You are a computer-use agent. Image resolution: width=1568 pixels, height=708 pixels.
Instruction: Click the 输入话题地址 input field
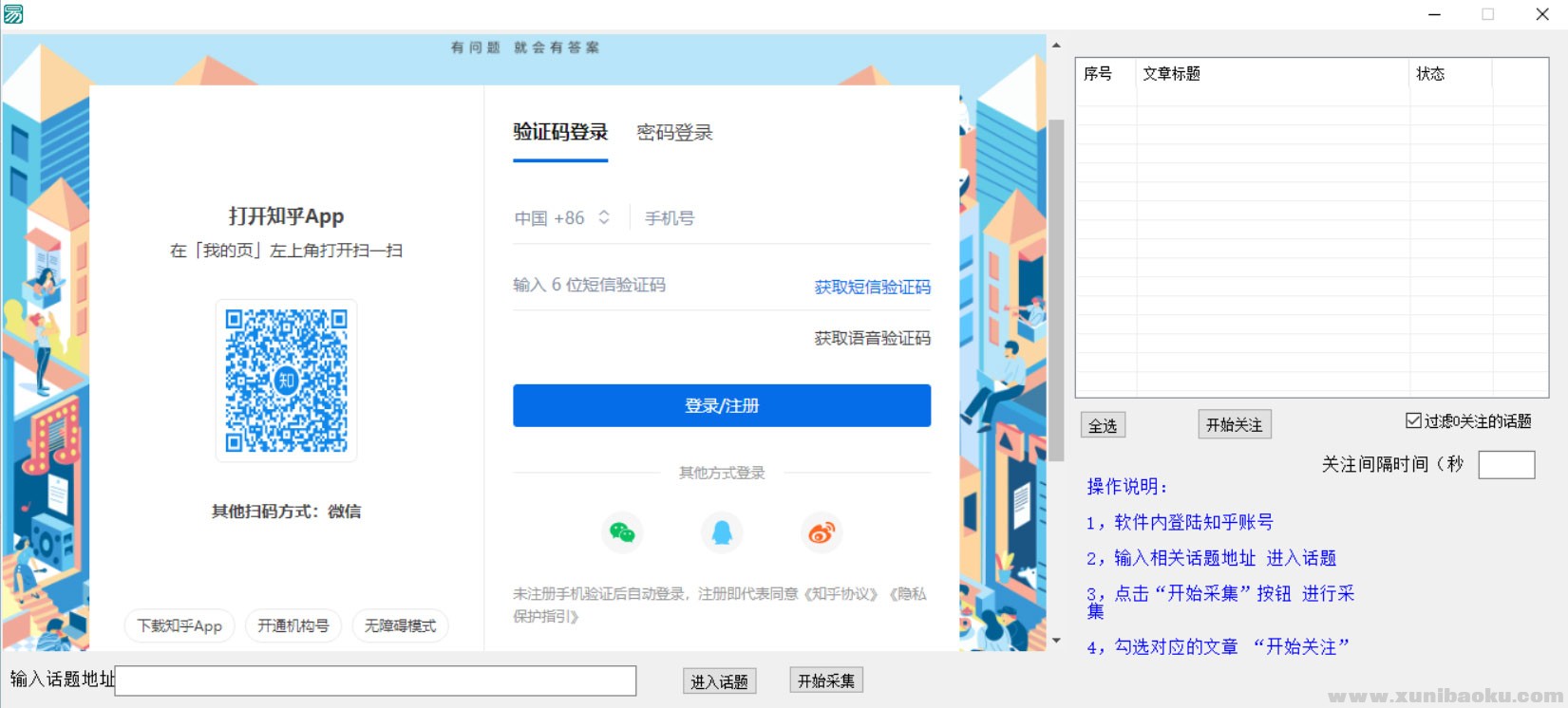(x=375, y=680)
